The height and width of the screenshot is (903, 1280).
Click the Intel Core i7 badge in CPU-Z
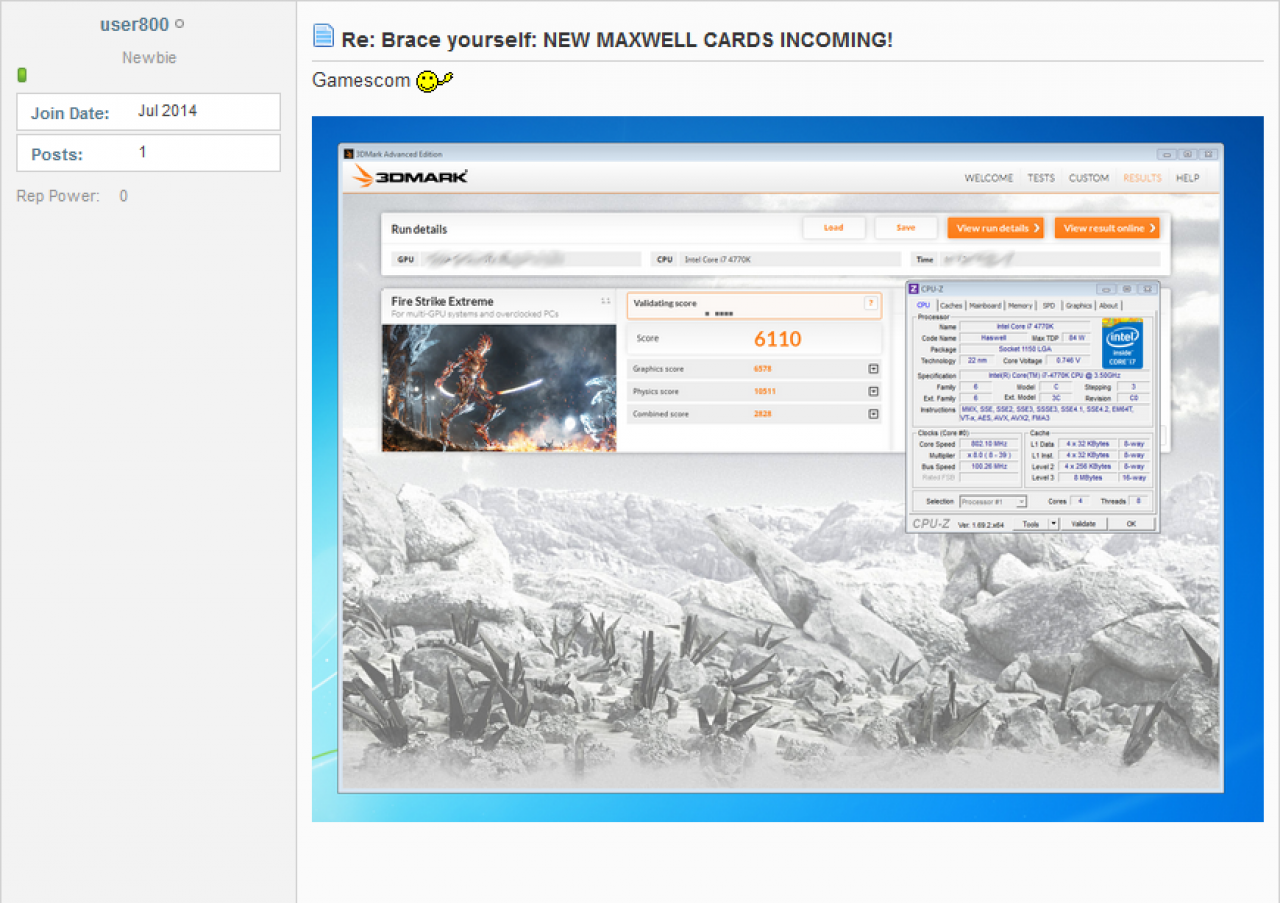click(1123, 345)
